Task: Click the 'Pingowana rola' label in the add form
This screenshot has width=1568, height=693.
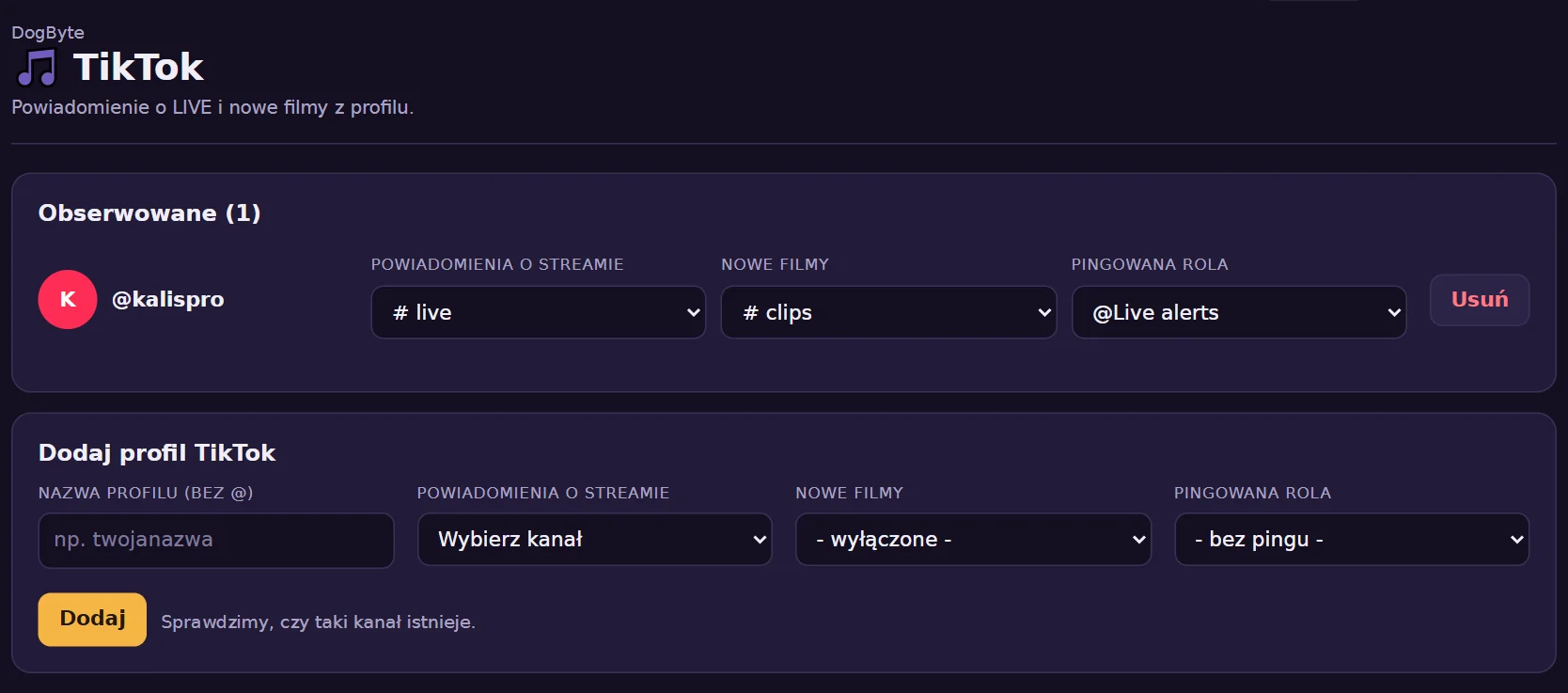Action: click(x=1253, y=493)
